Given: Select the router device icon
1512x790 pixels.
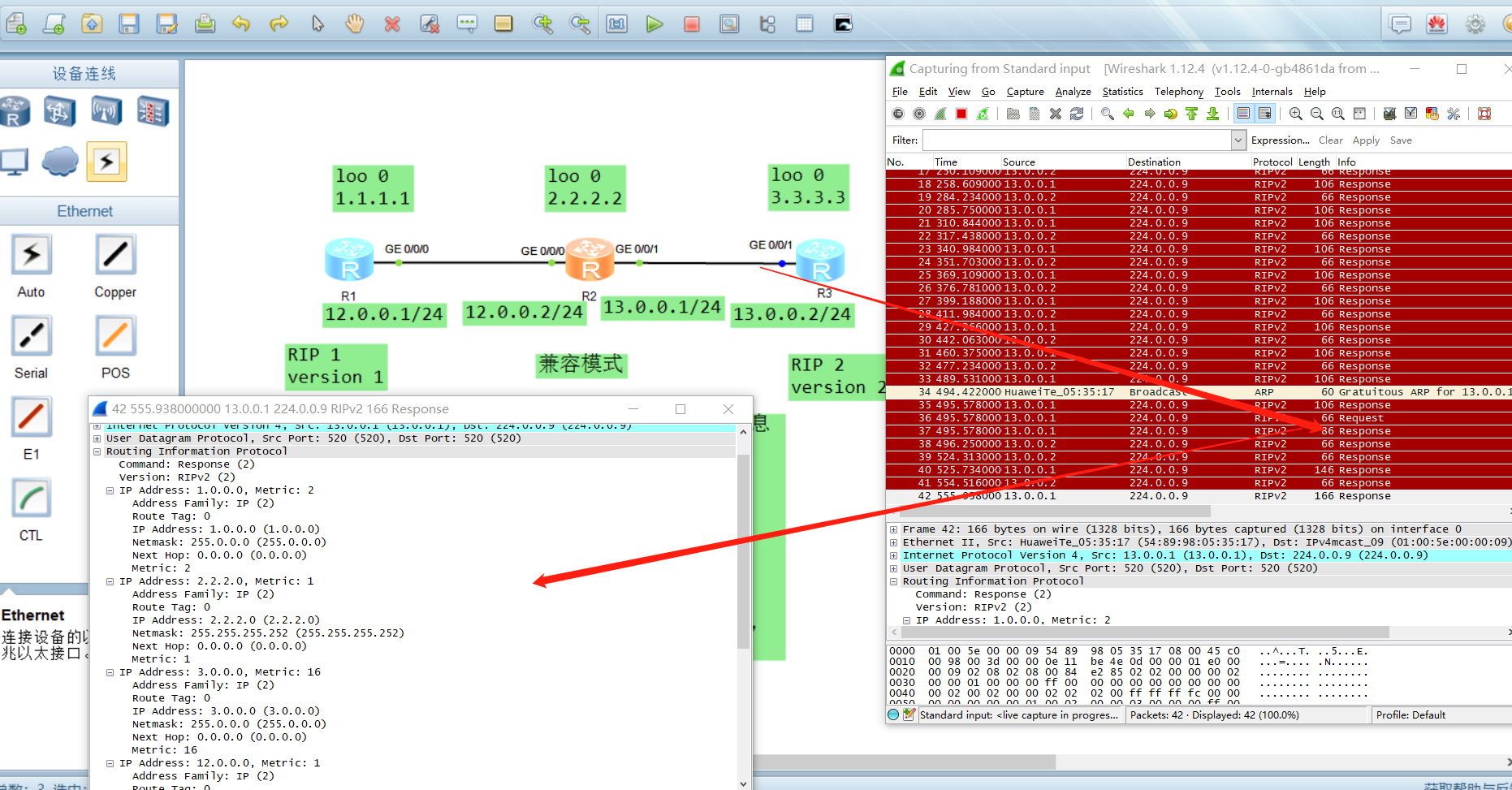Looking at the screenshot, I should pos(16,111).
